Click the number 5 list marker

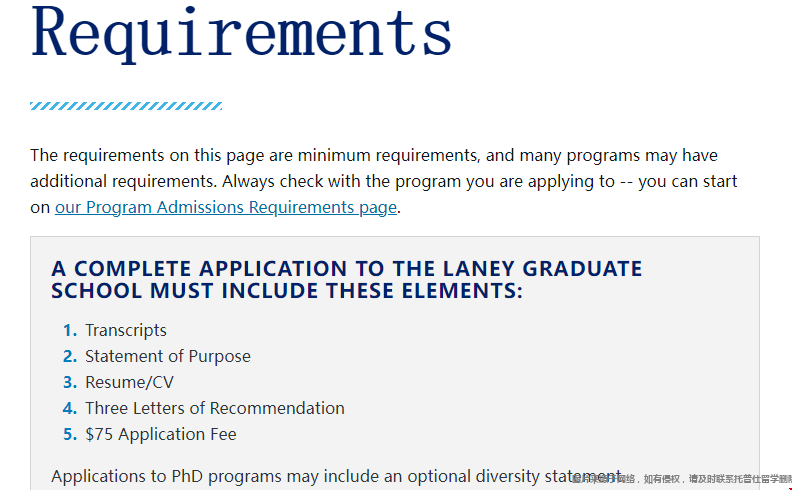tap(70, 434)
